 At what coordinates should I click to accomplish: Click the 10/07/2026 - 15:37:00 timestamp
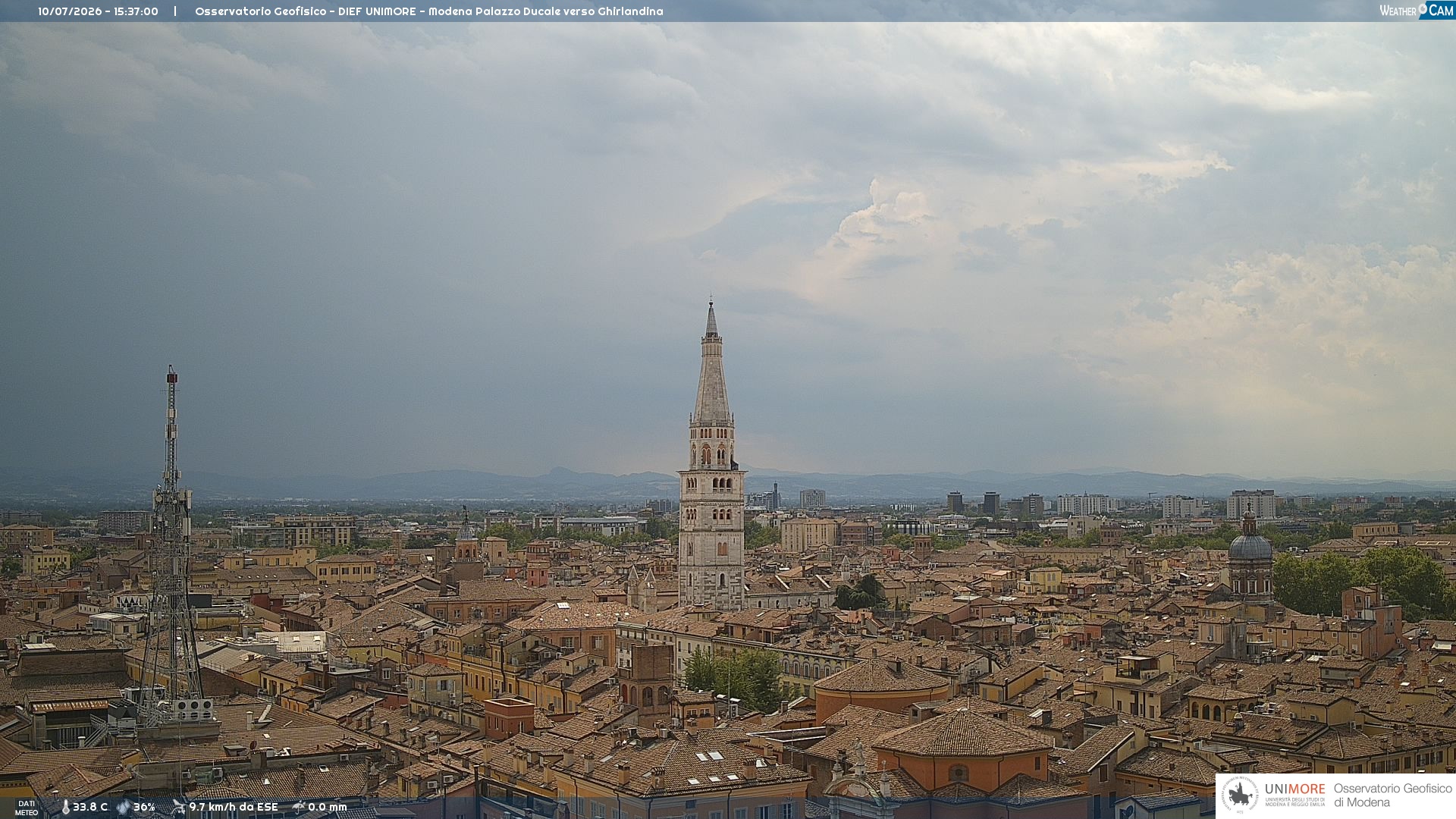(x=99, y=11)
